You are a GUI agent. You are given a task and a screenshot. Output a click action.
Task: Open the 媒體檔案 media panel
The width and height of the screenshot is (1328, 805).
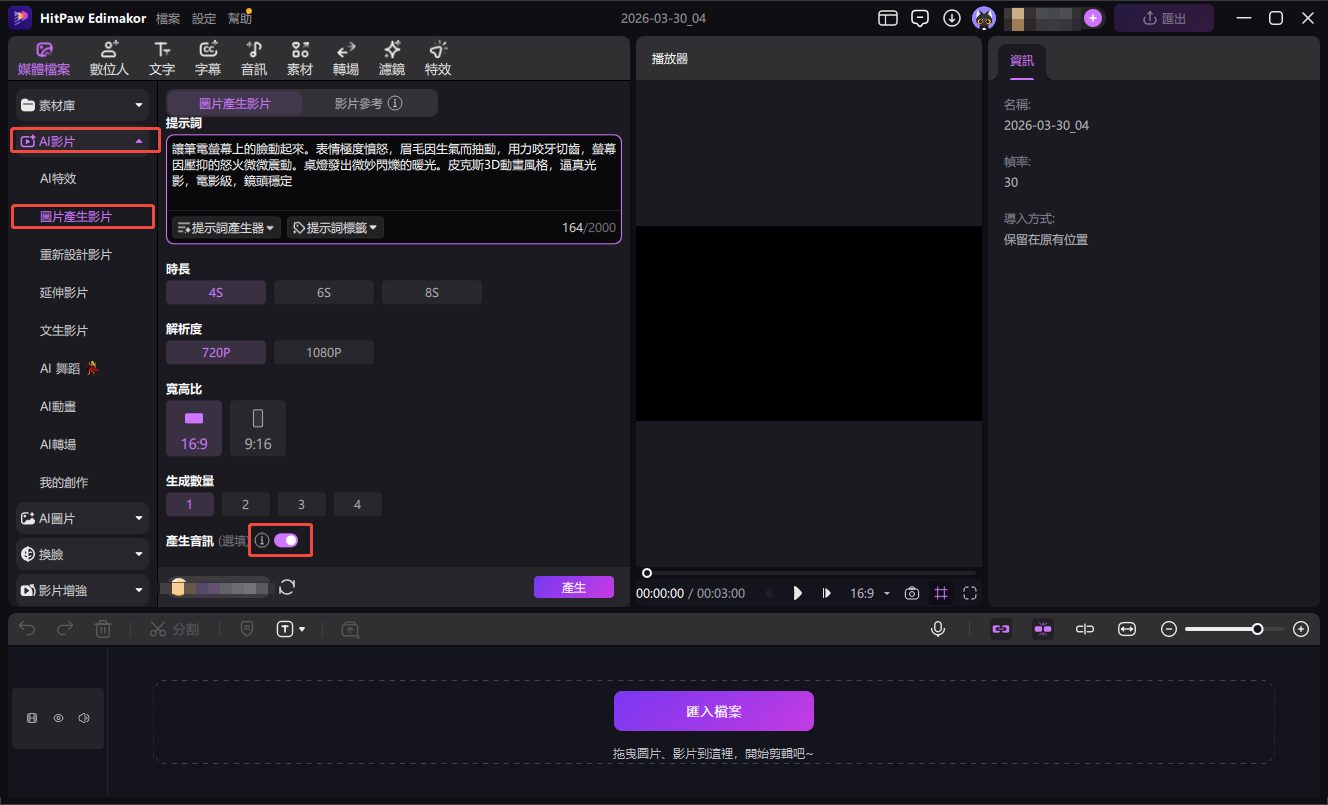(x=44, y=57)
